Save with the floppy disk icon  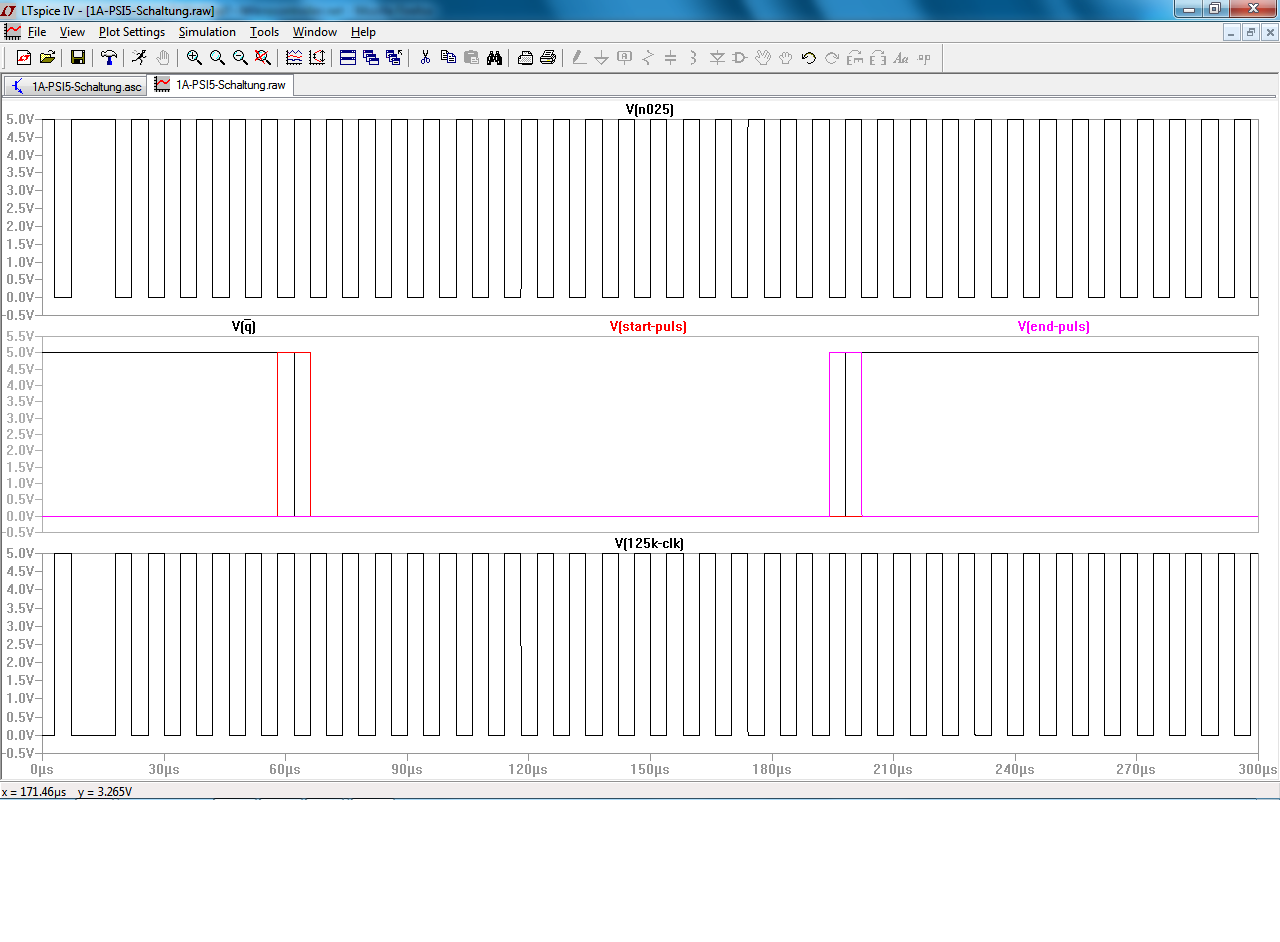tap(77, 58)
